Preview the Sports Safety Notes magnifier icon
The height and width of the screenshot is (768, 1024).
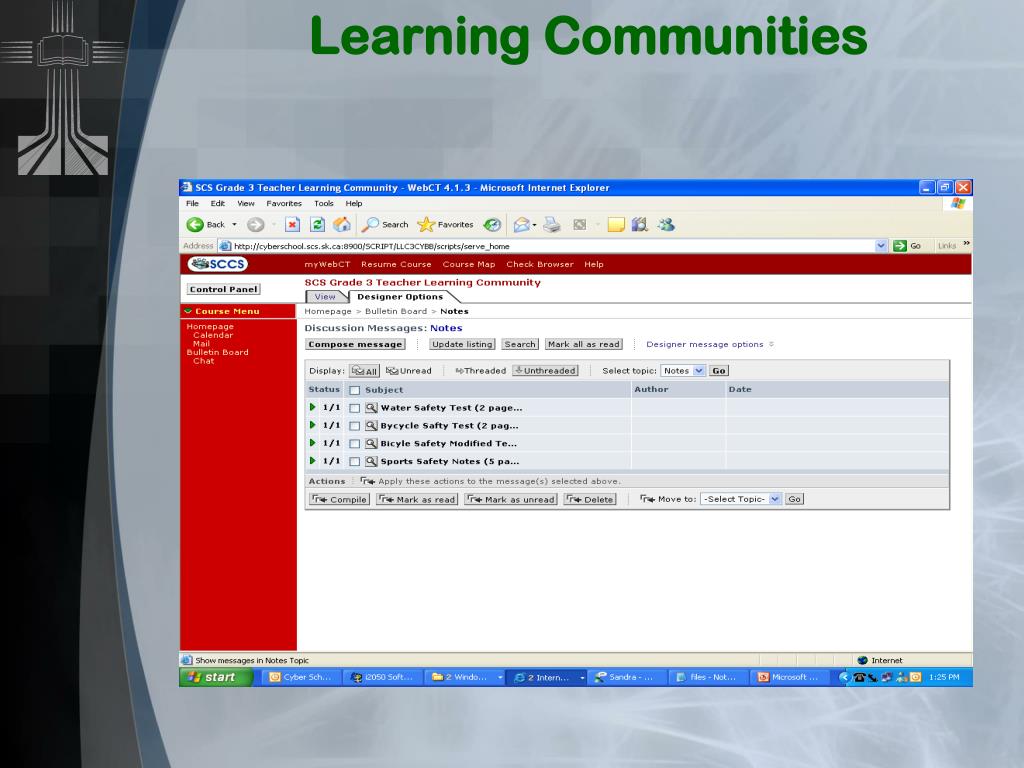[371, 461]
